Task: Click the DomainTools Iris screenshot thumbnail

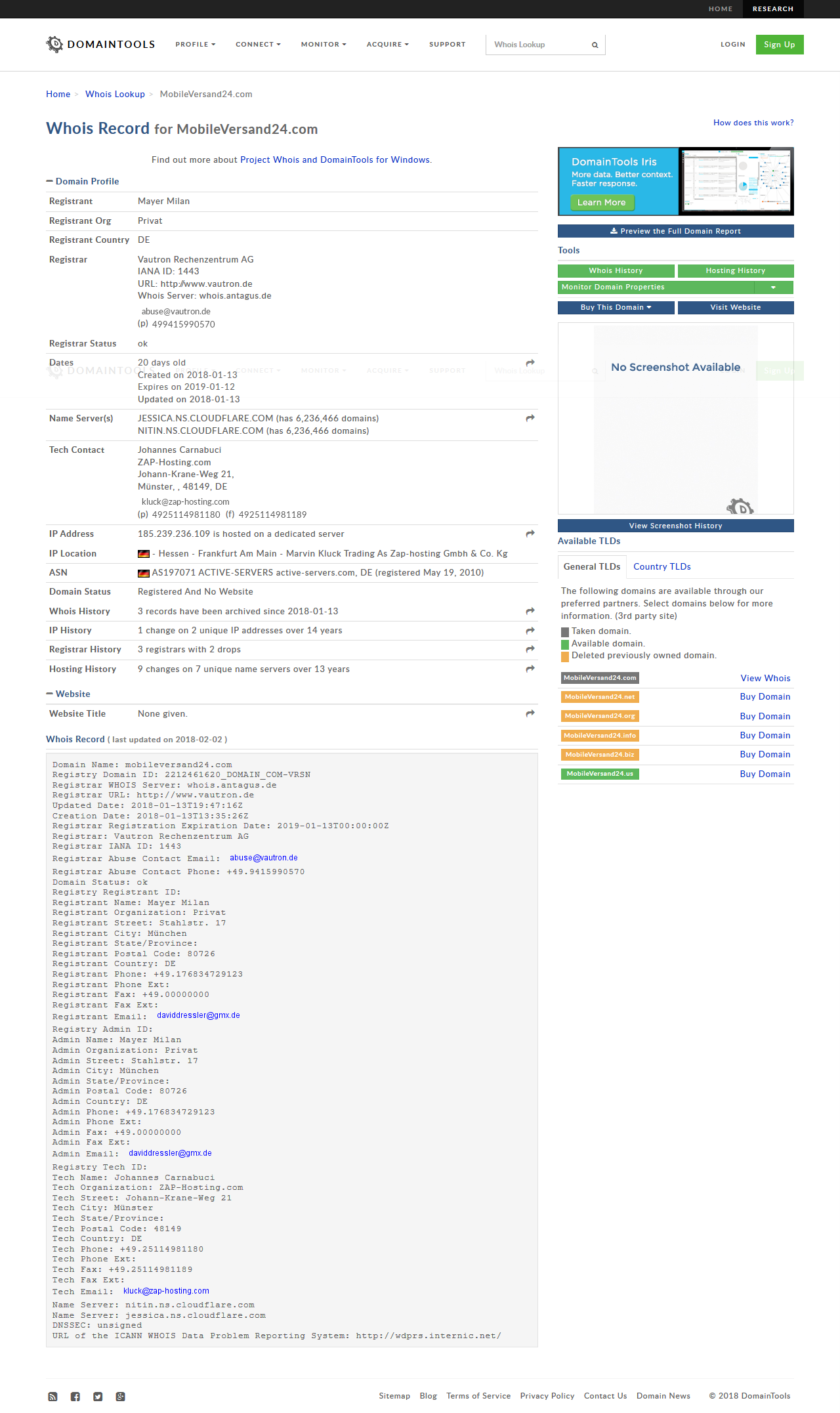Action: coord(736,180)
